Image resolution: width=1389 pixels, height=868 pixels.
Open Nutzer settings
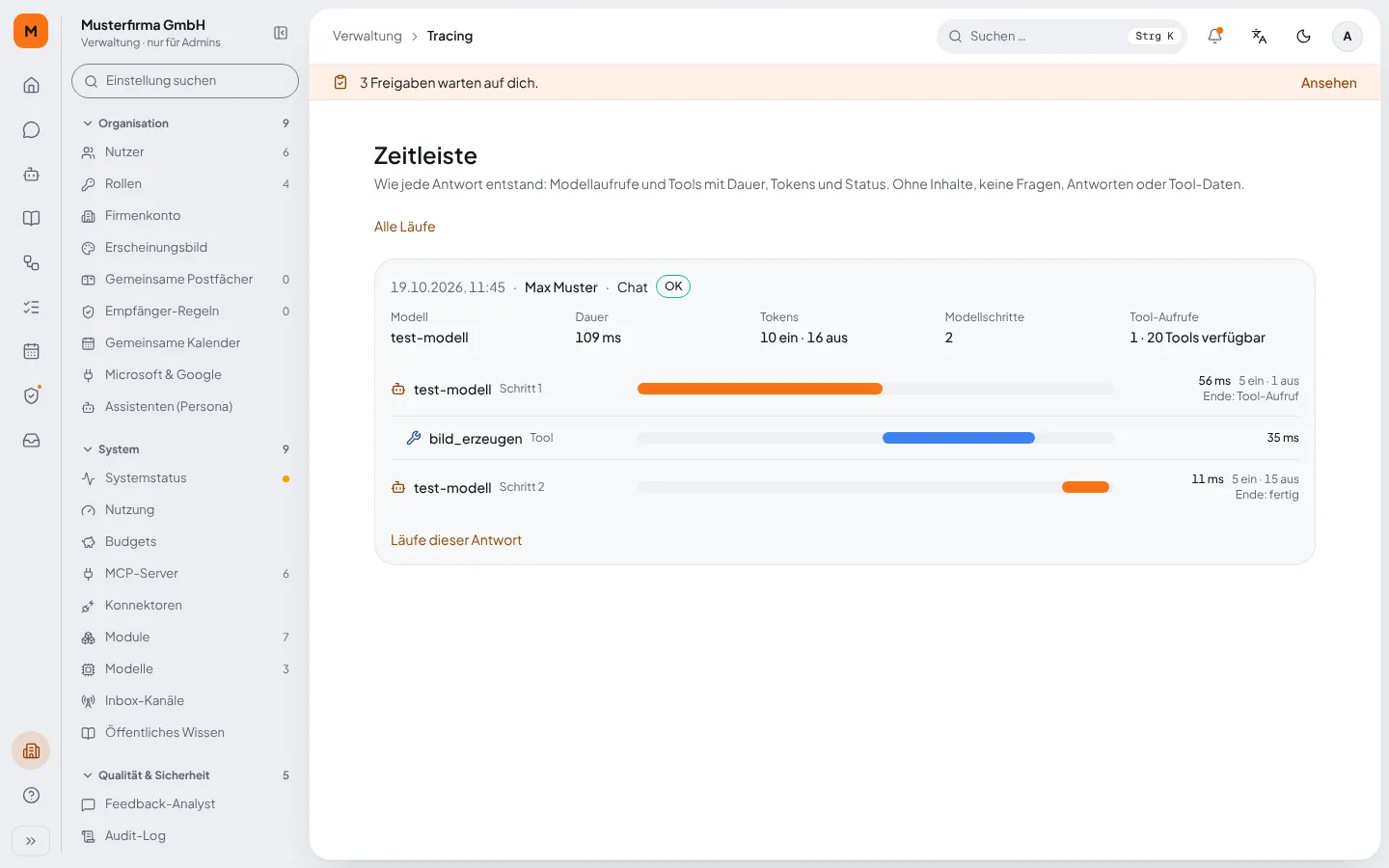[185, 152]
